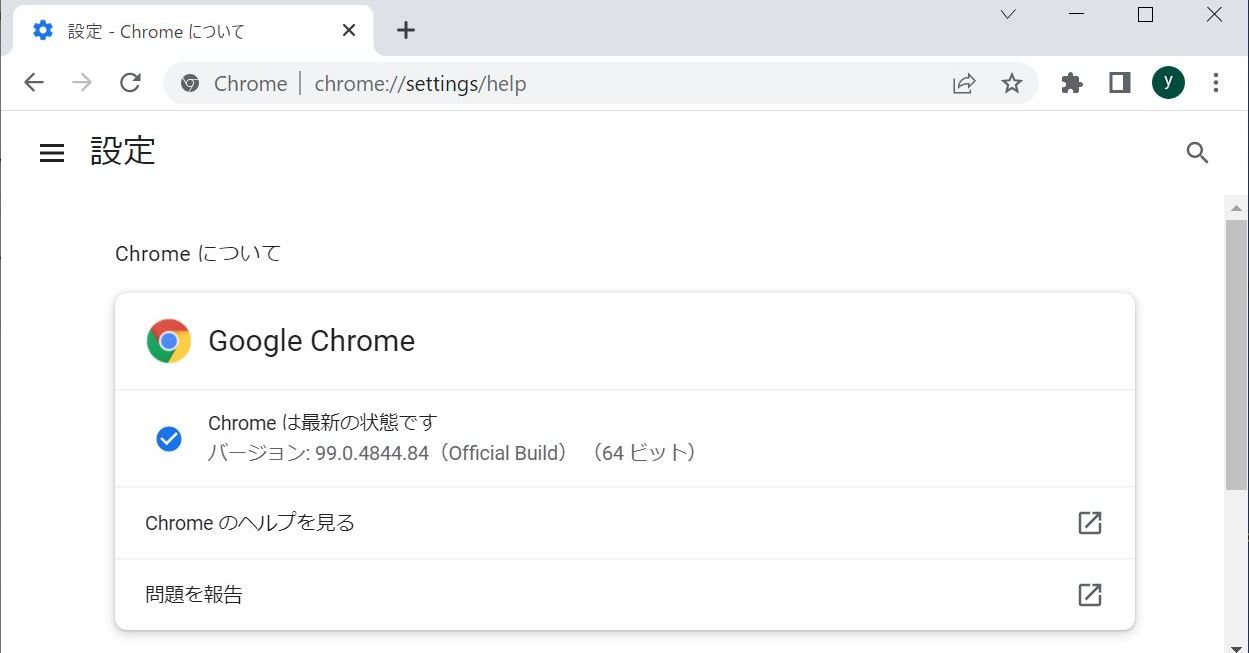Expand the tab search chevron

tap(1008, 15)
